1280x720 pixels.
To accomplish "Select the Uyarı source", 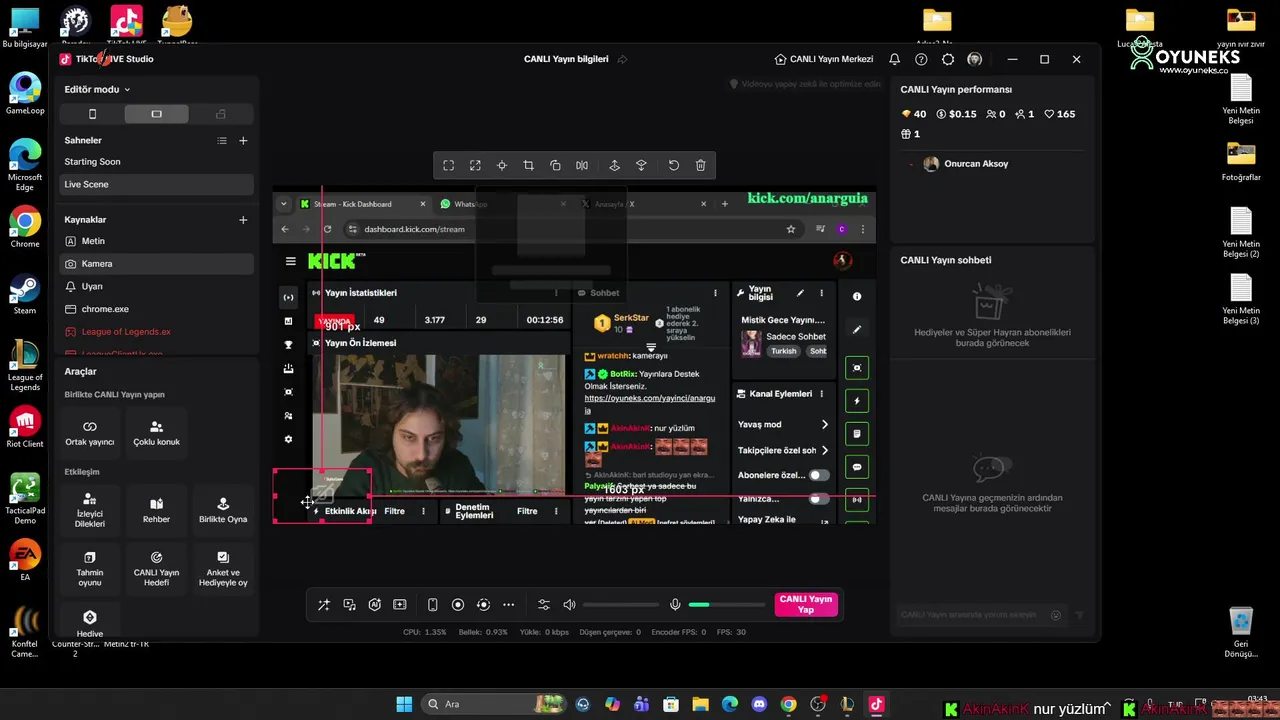I will point(156,286).
